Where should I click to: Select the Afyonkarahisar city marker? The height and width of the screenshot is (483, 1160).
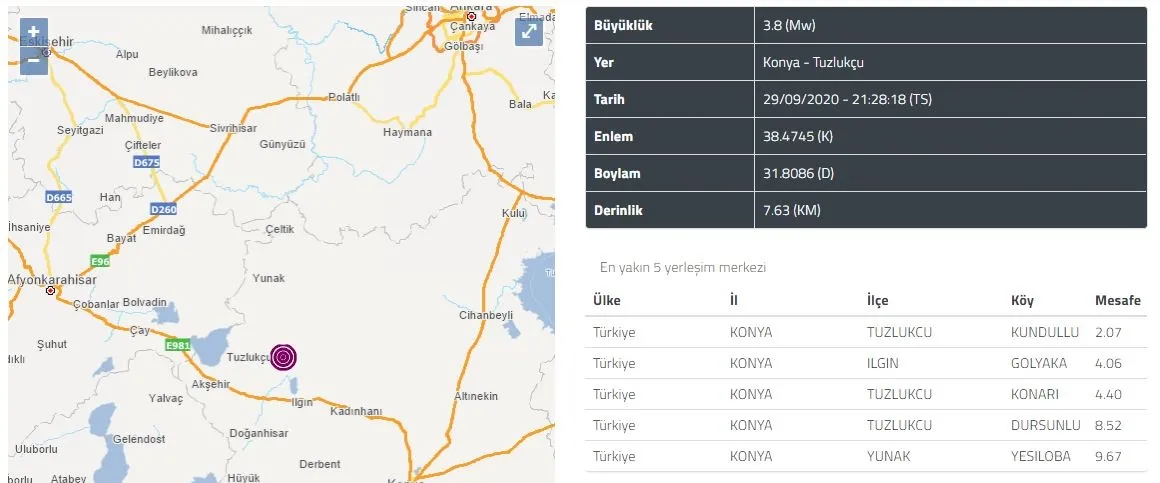point(51,291)
